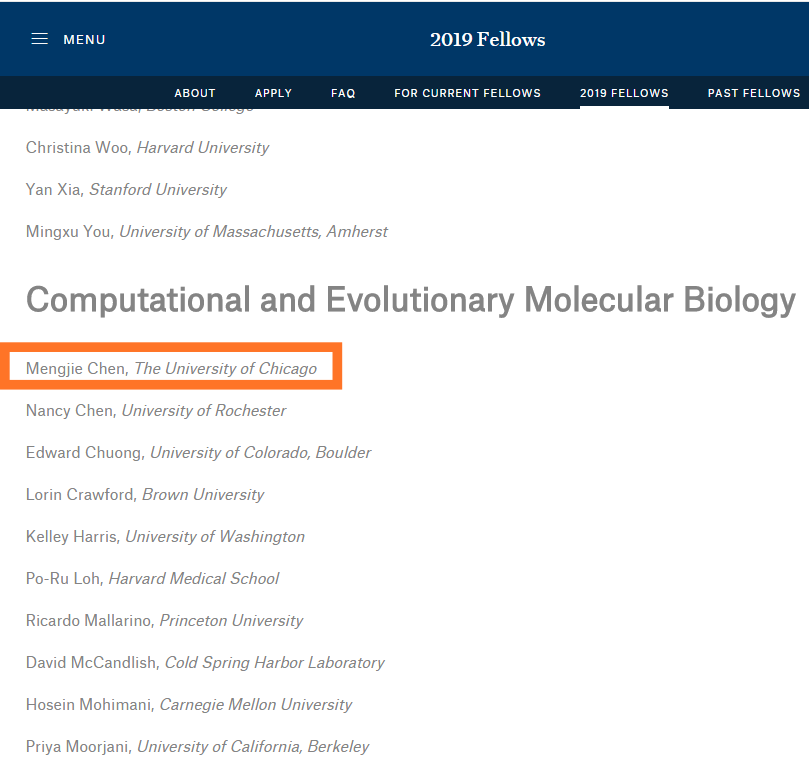
Task: Switch to the 2019 Fellows tab
Action: click(x=624, y=93)
